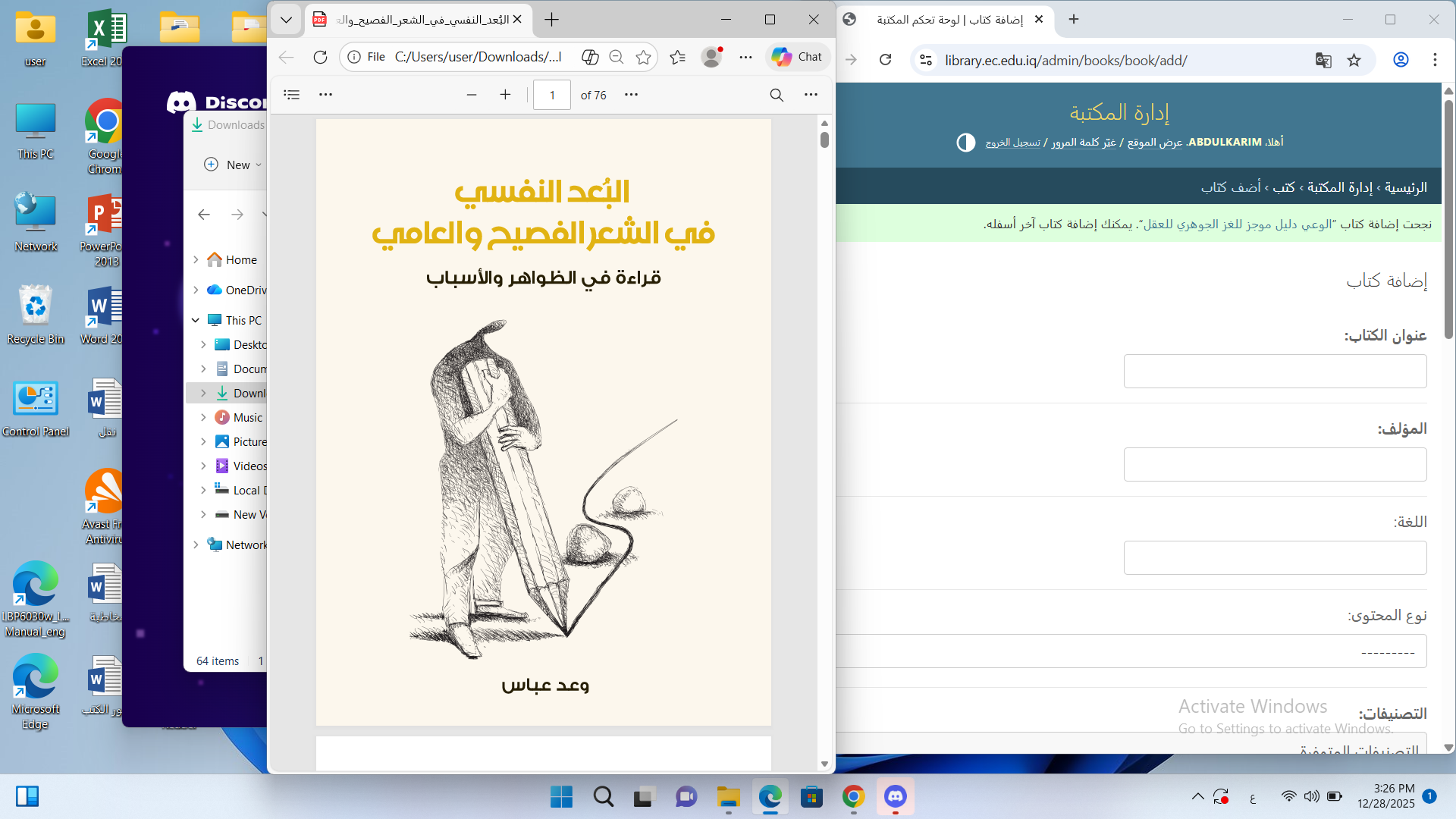Bookmark library page with Chrome star
This screenshot has width=1456, height=819.
point(1354,60)
